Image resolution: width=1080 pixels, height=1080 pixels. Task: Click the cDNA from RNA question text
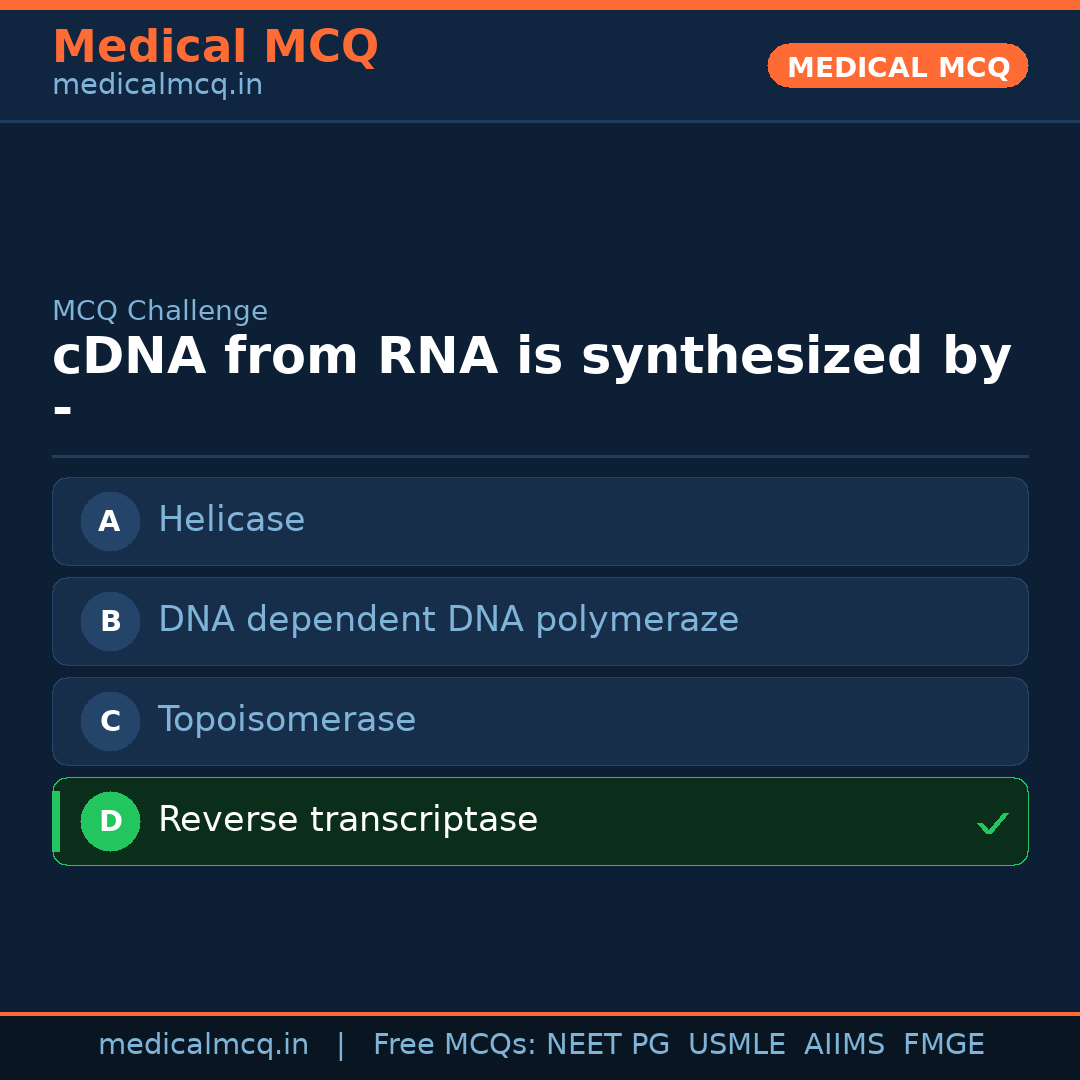(531, 357)
